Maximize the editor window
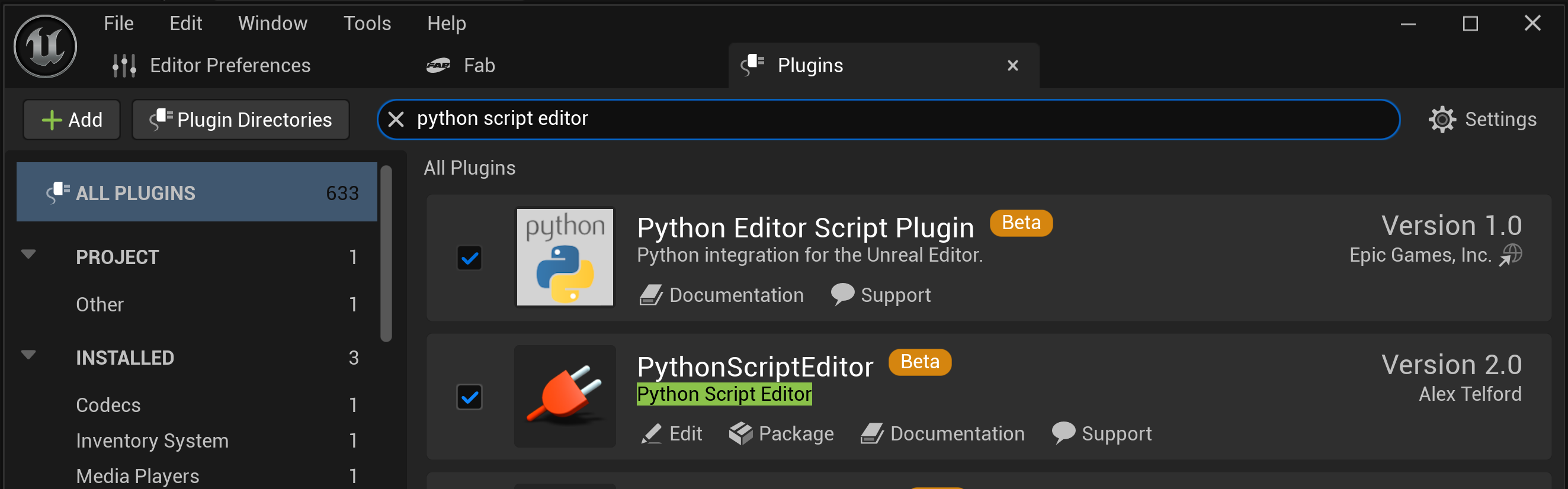The image size is (1568, 489). tap(1471, 24)
